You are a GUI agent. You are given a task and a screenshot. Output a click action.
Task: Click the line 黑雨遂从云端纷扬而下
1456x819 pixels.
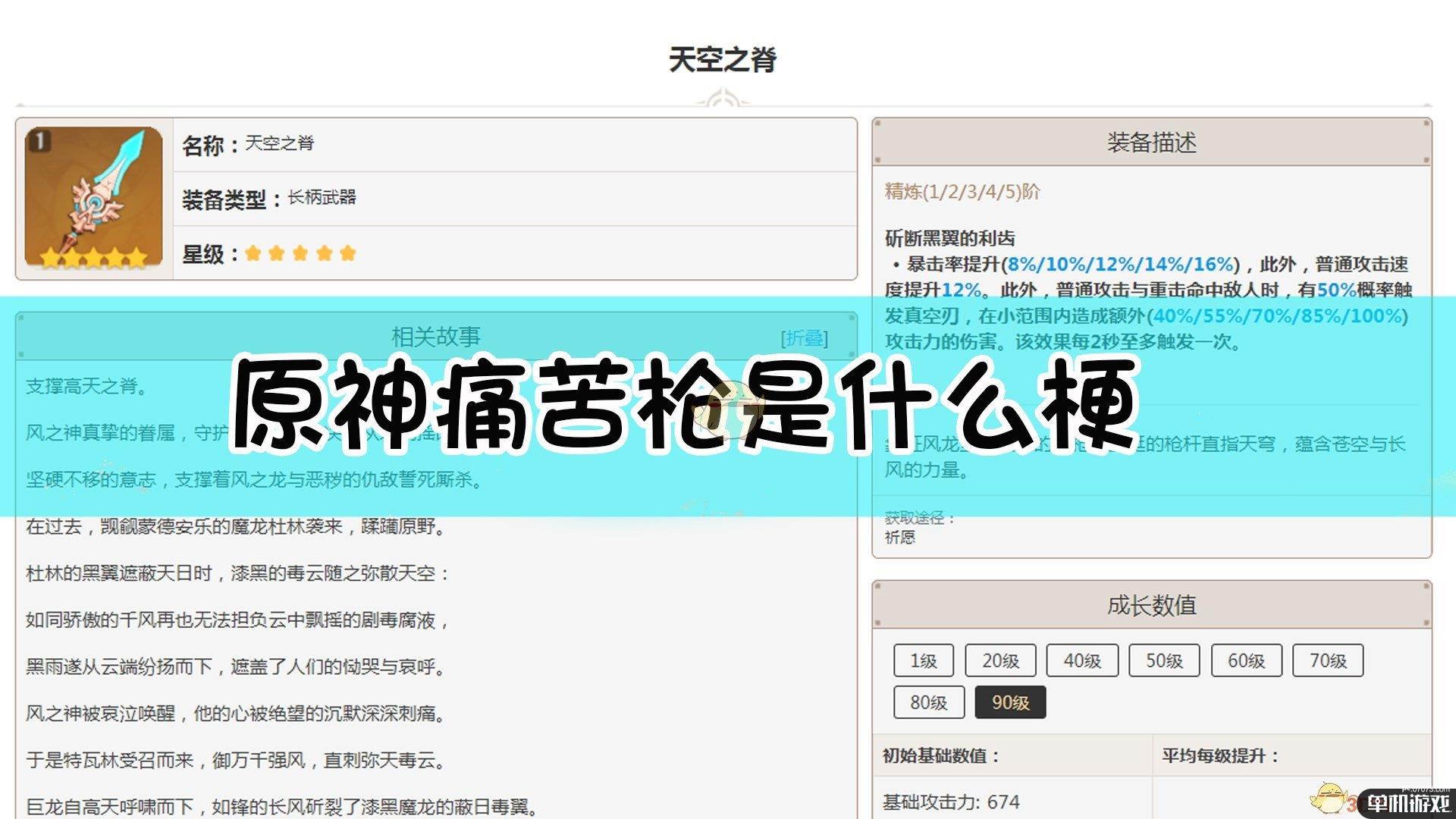click(235, 667)
